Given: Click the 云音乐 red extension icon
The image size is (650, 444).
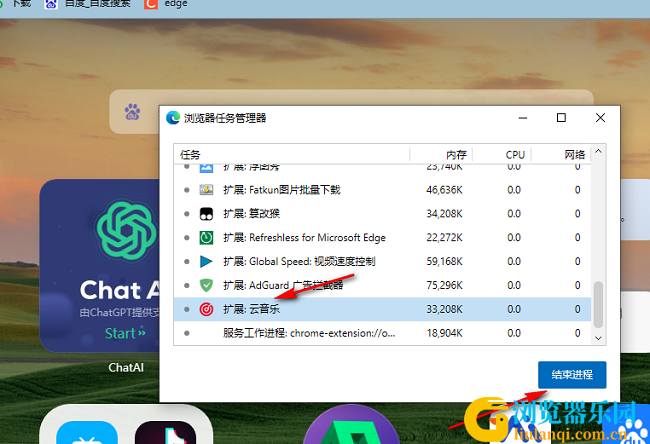Looking at the screenshot, I should coord(206,309).
